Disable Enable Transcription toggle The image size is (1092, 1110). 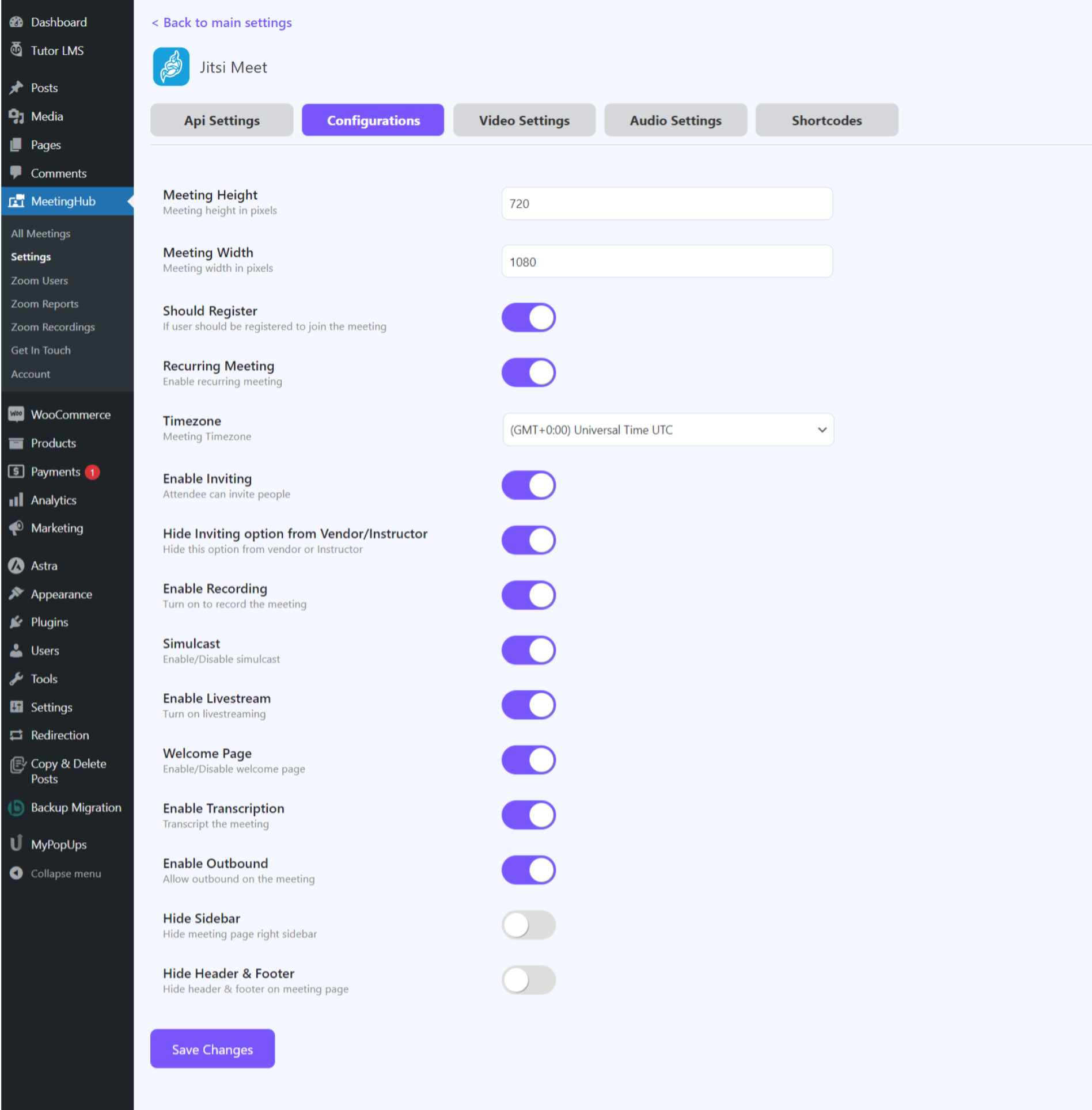(529, 815)
